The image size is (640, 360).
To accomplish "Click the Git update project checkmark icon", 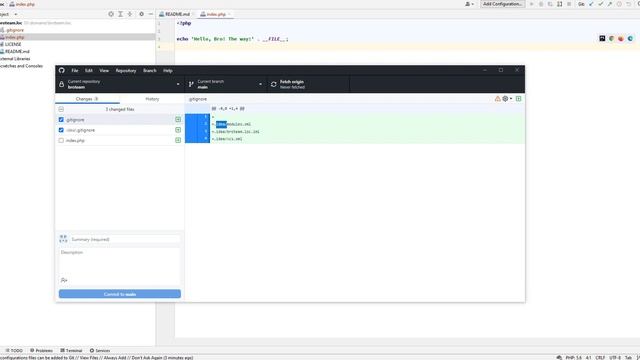I will point(591,4).
